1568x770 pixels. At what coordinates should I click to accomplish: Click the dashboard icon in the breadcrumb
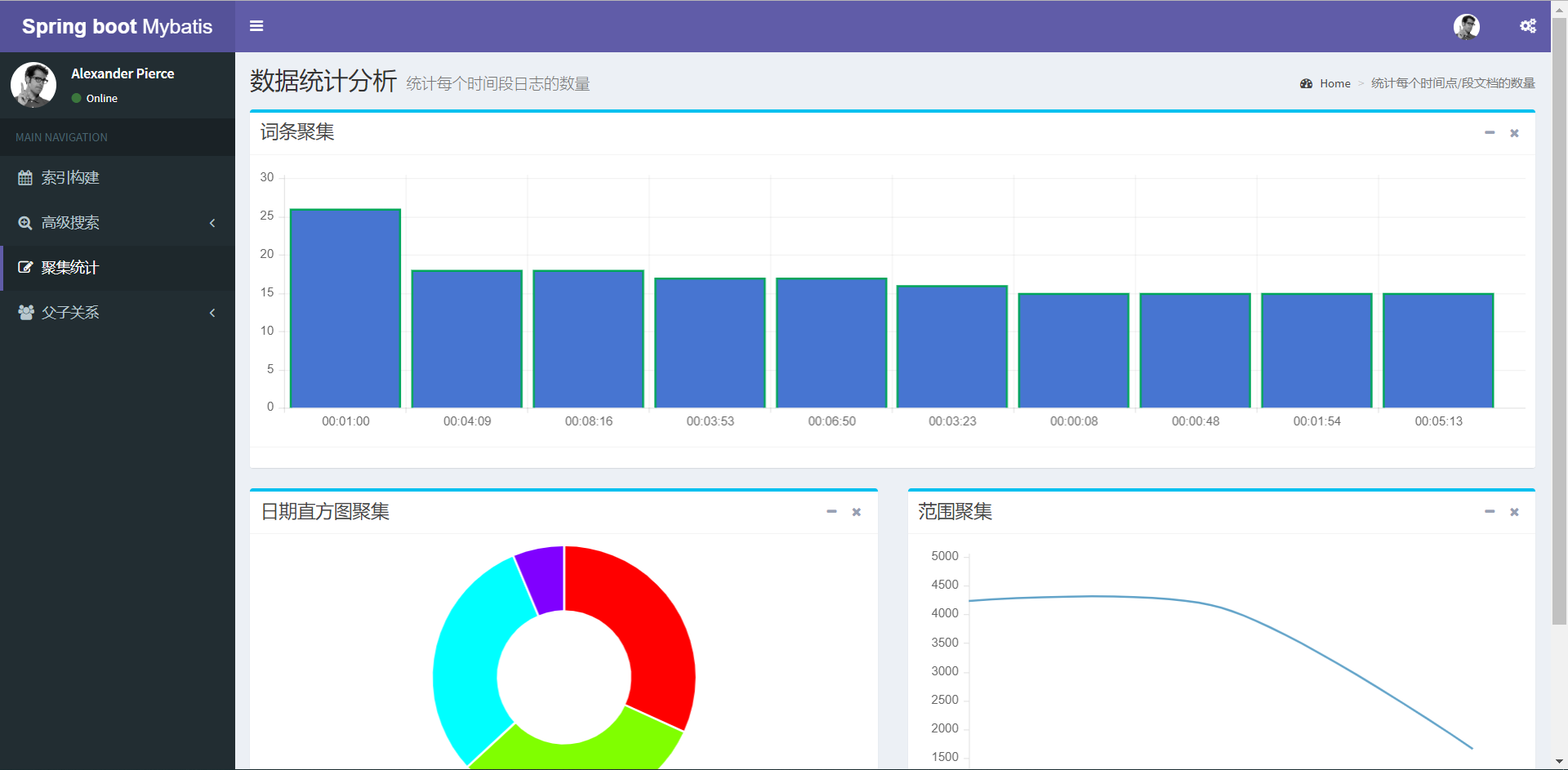coord(1306,83)
